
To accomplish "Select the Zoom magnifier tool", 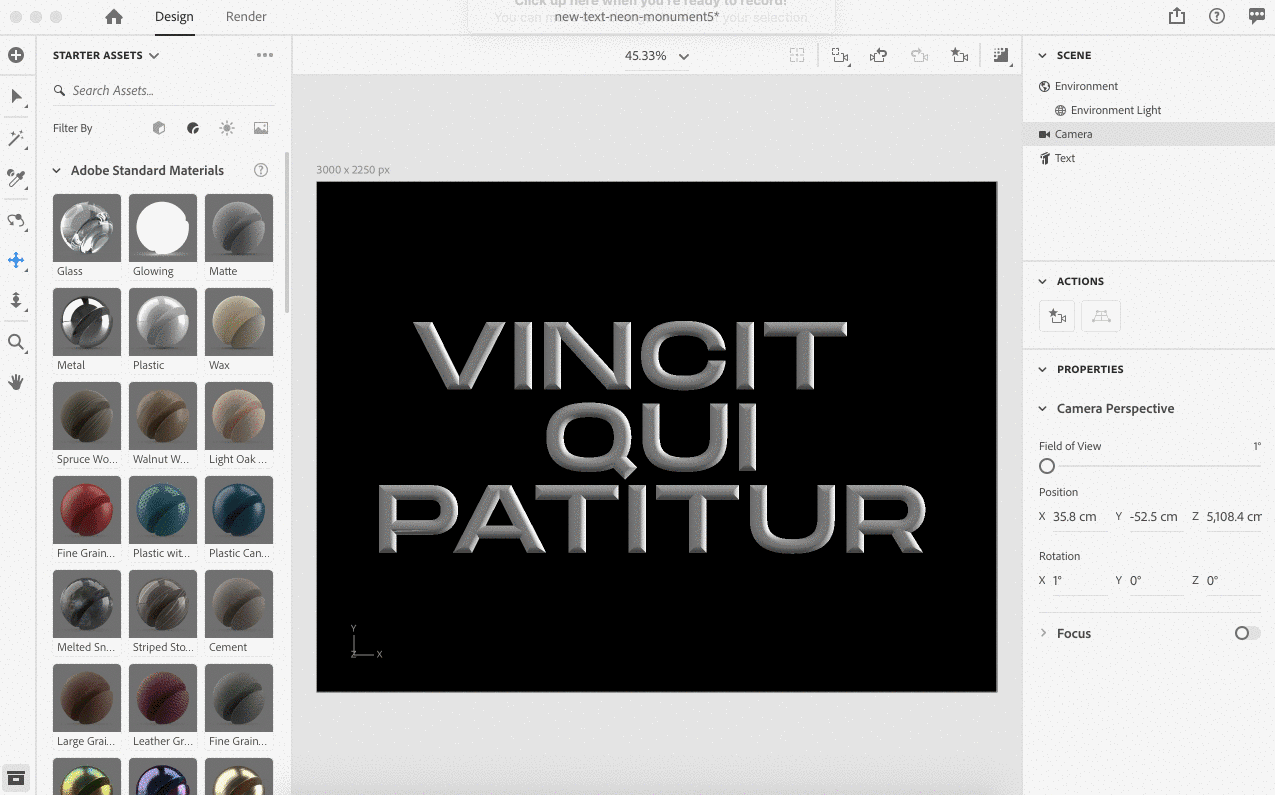I will click(16, 342).
